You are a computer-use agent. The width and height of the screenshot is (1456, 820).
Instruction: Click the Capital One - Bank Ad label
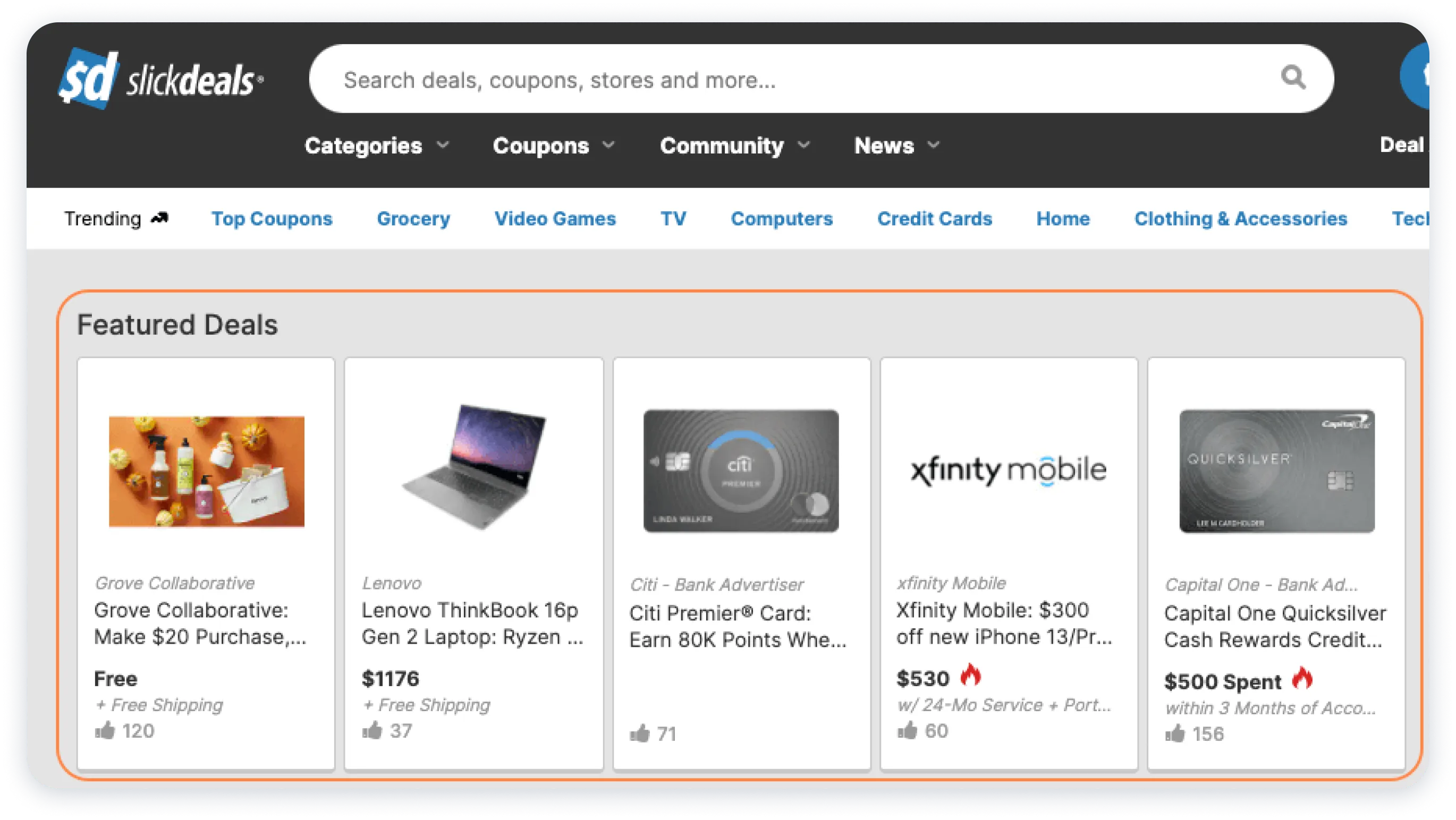click(x=1261, y=585)
